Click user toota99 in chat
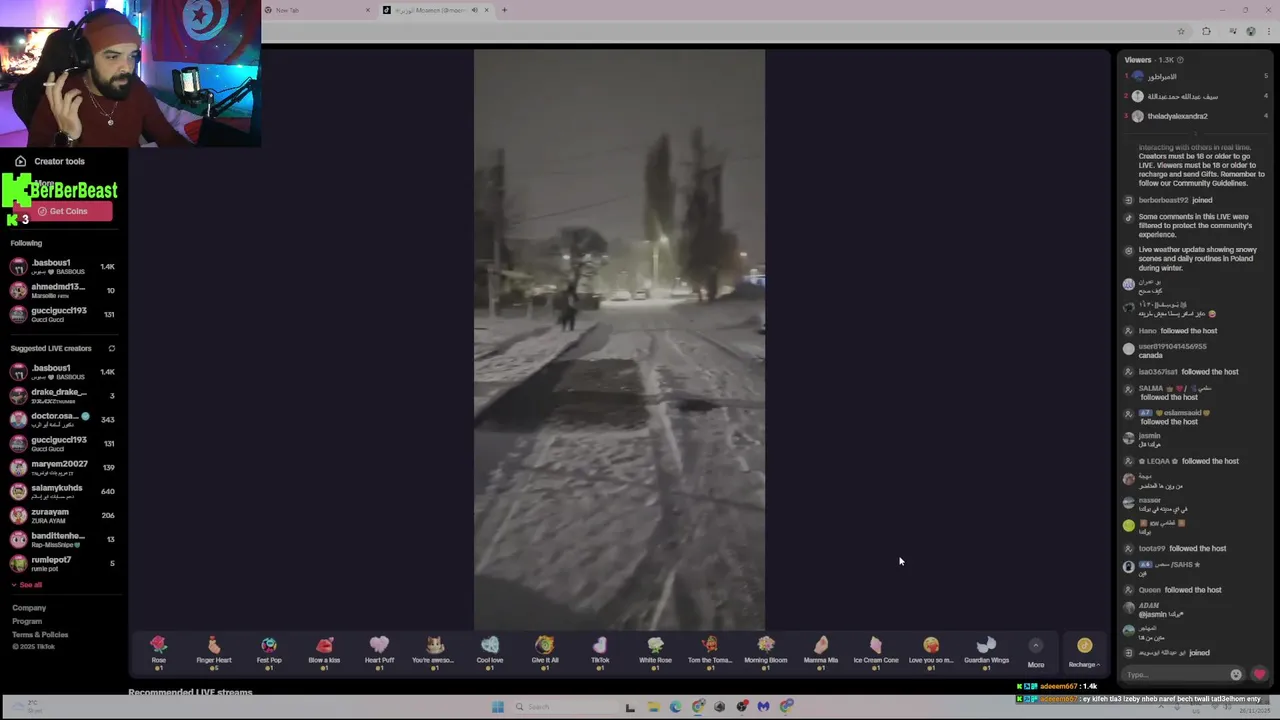1280x720 pixels. point(1152,548)
